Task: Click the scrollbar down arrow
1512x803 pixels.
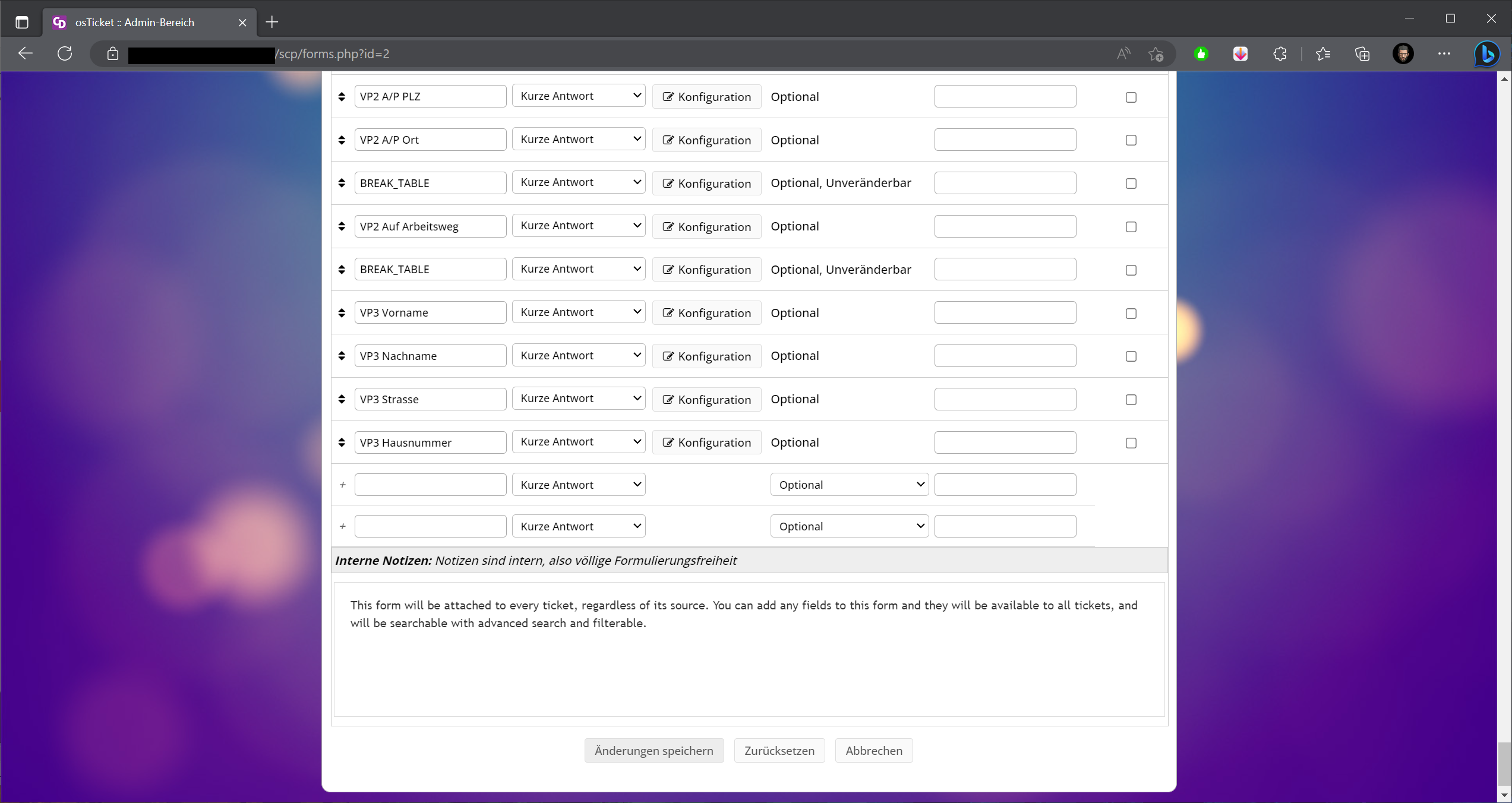Action: coord(1504,795)
